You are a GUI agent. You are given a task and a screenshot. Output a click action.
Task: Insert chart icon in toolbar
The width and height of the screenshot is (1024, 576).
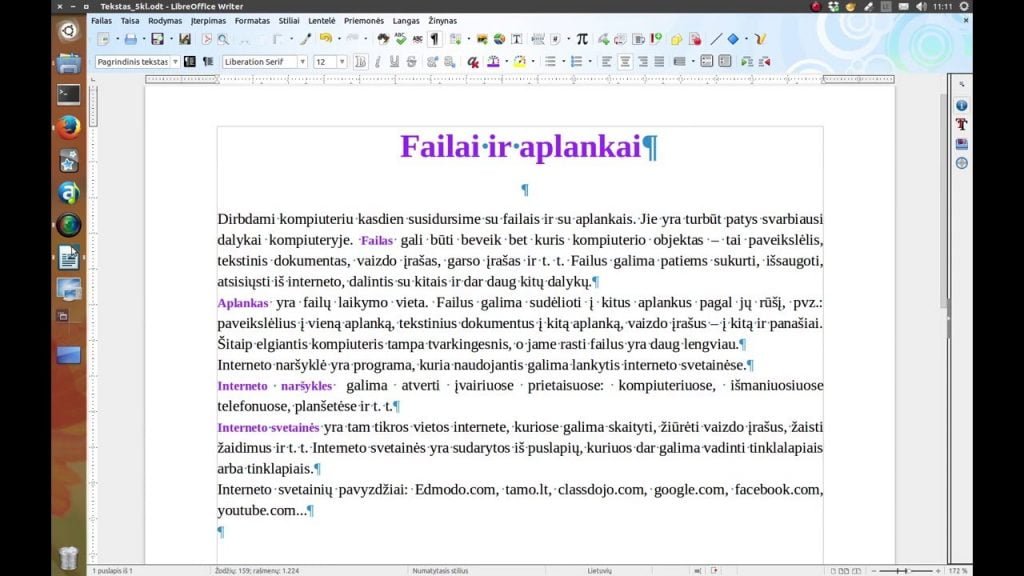coord(499,39)
